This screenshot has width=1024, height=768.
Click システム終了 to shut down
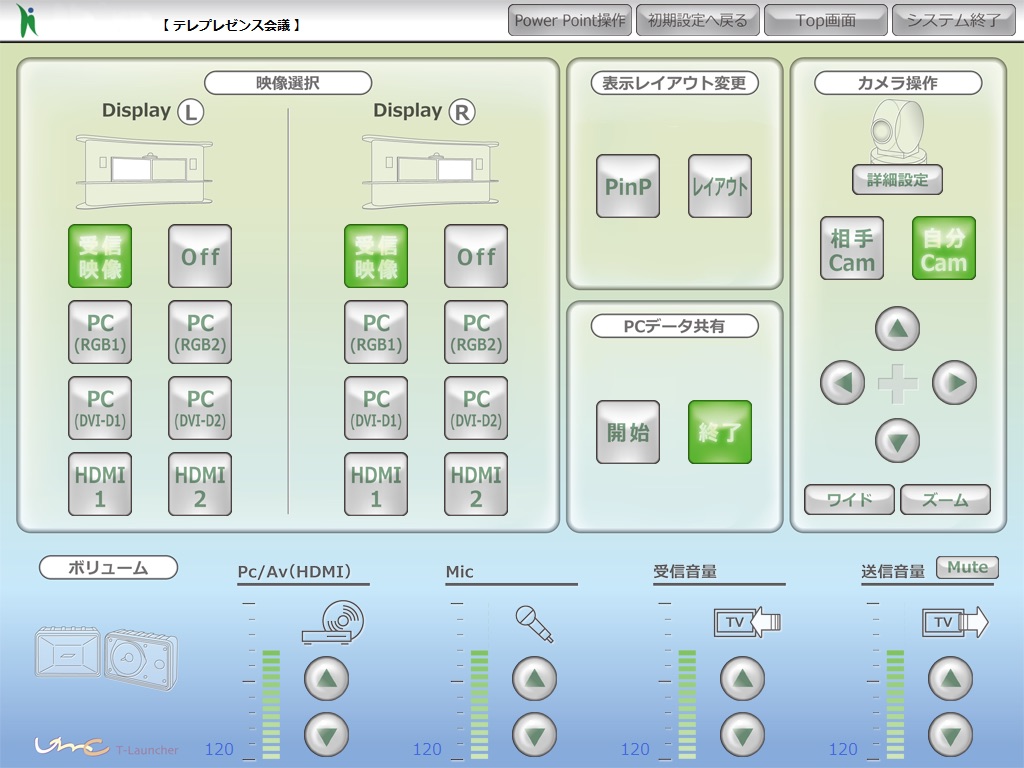click(953, 20)
